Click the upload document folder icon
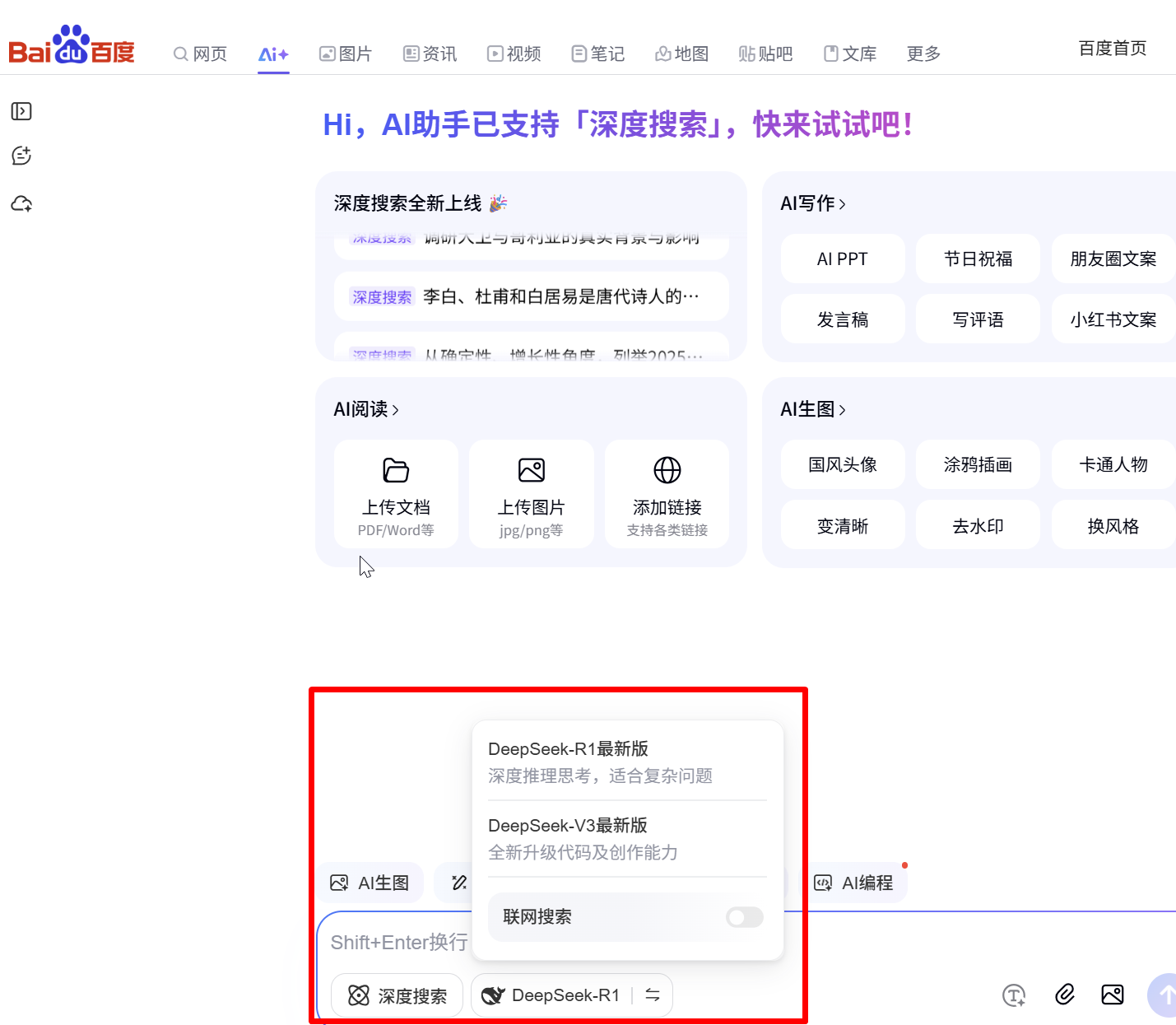The height and width of the screenshot is (1025, 1176). (396, 470)
